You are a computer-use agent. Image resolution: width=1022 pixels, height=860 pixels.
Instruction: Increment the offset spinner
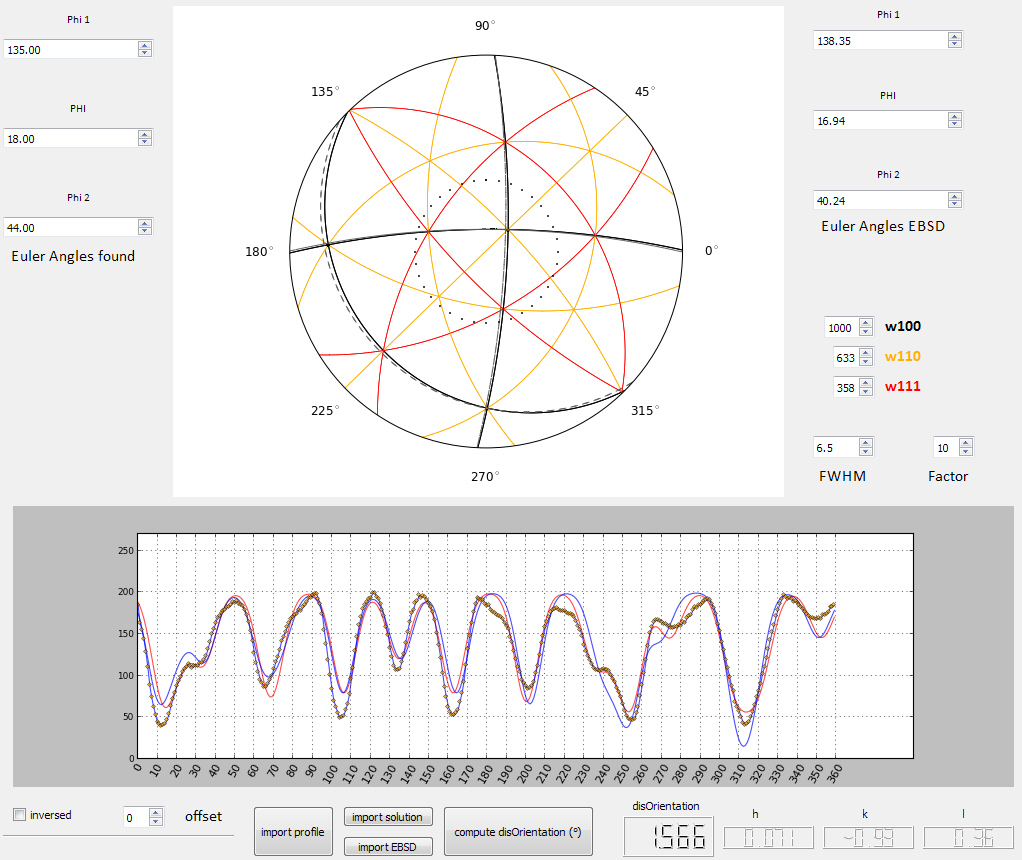[x=155, y=813]
